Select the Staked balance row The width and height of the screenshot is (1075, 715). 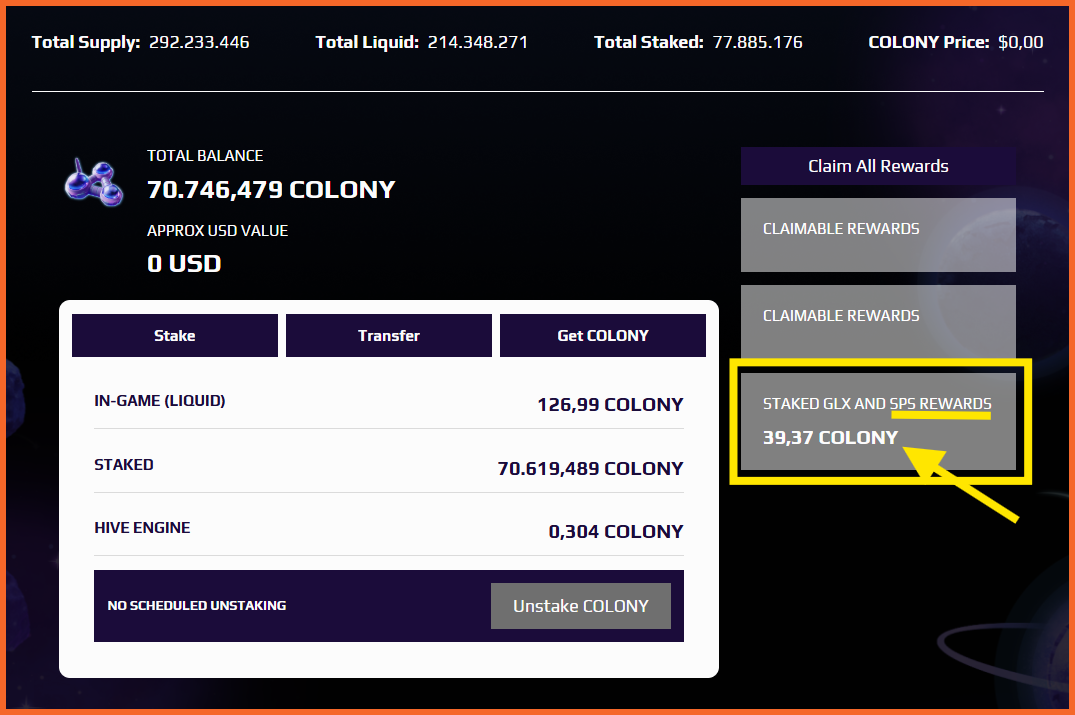pos(389,466)
